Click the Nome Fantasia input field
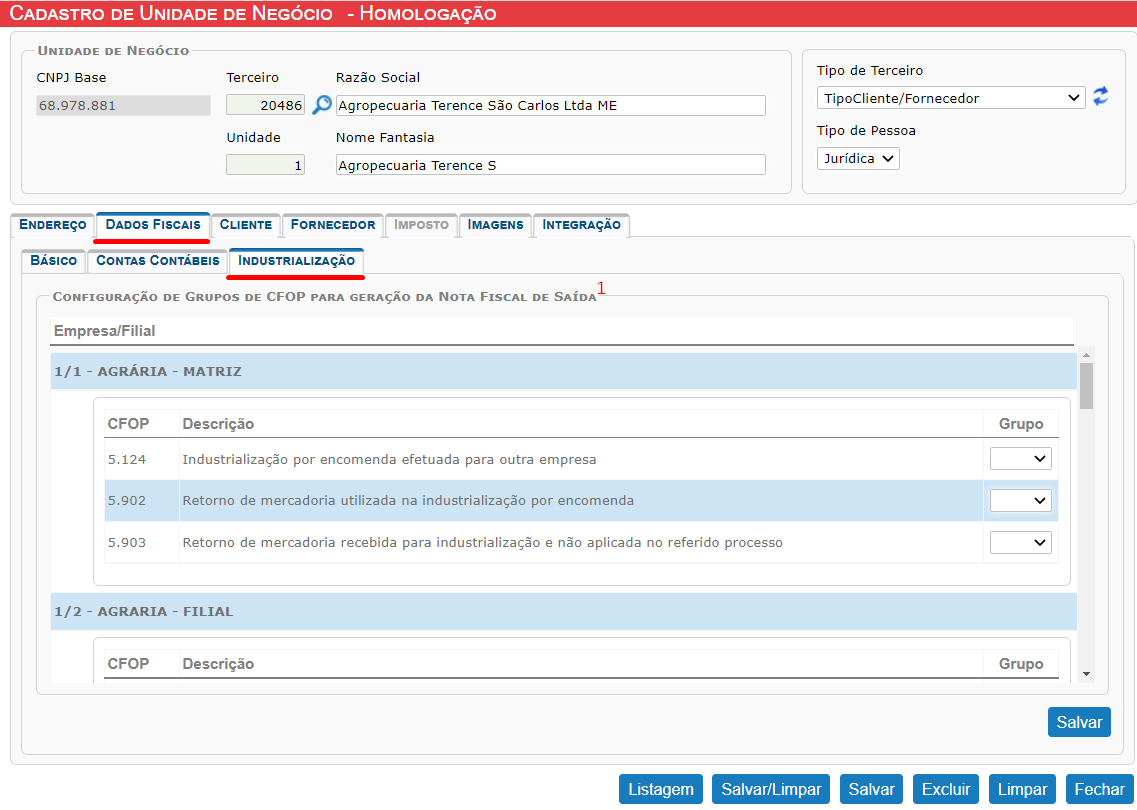 (x=550, y=165)
